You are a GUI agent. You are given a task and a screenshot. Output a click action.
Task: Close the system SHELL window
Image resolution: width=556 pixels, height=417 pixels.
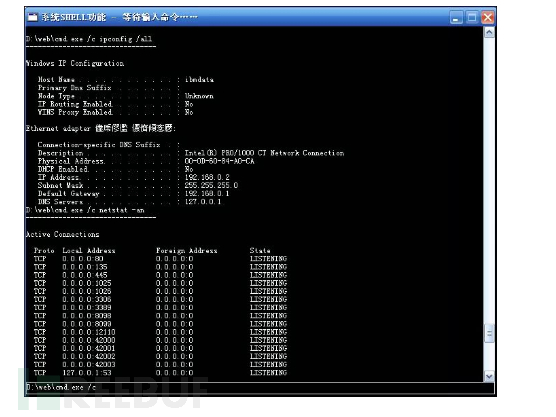point(488,17)
